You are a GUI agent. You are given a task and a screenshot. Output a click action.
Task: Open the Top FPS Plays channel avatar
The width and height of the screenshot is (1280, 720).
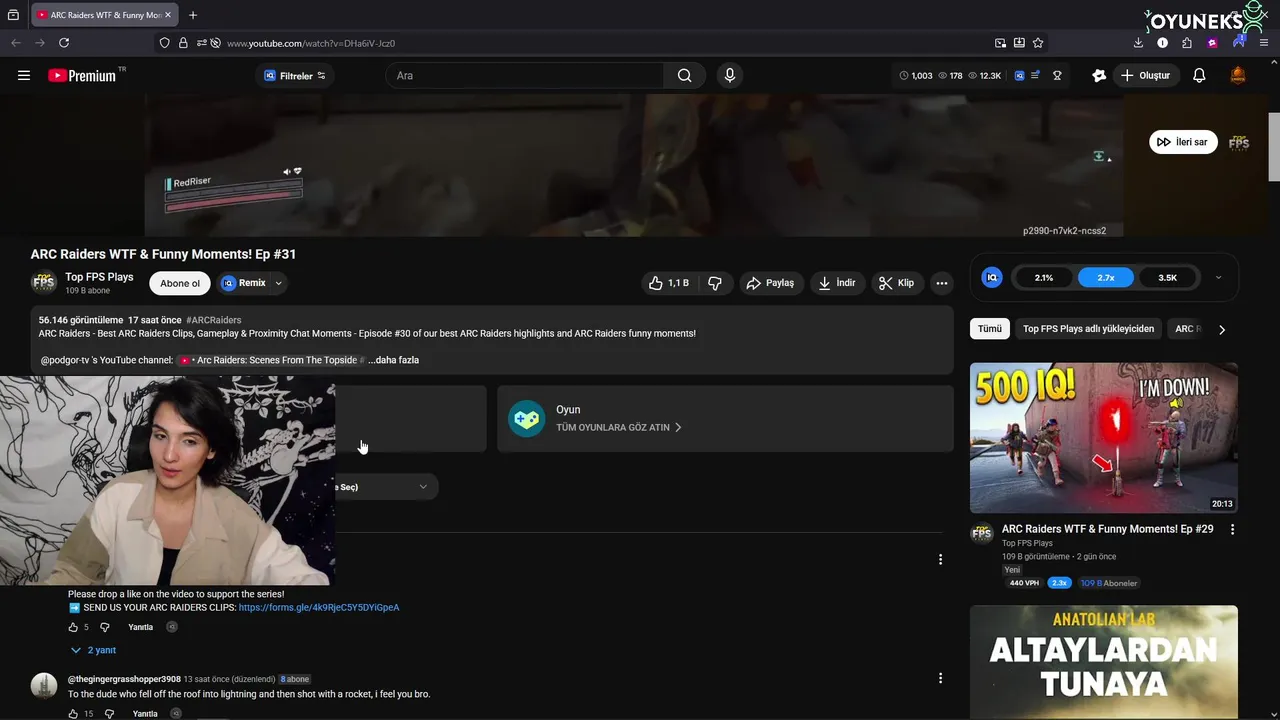[x=44, y=283]
